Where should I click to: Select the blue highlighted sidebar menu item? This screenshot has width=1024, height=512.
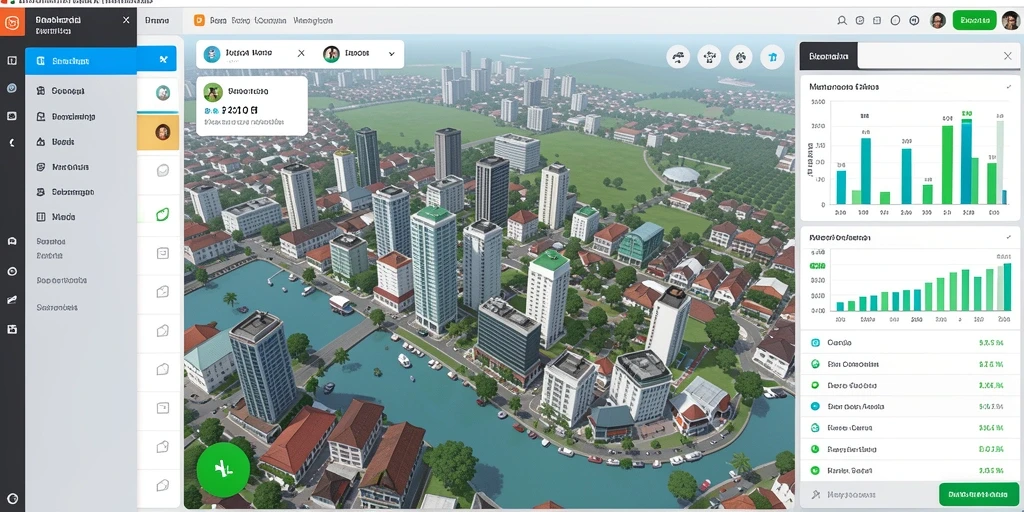tap(81, 61)
